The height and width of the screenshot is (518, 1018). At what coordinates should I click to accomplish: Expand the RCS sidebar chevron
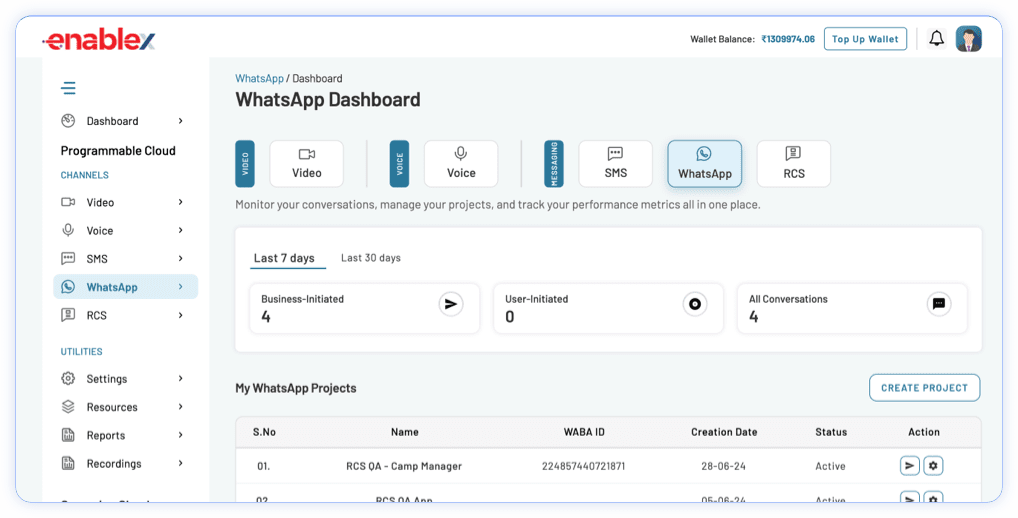(180, 315)
